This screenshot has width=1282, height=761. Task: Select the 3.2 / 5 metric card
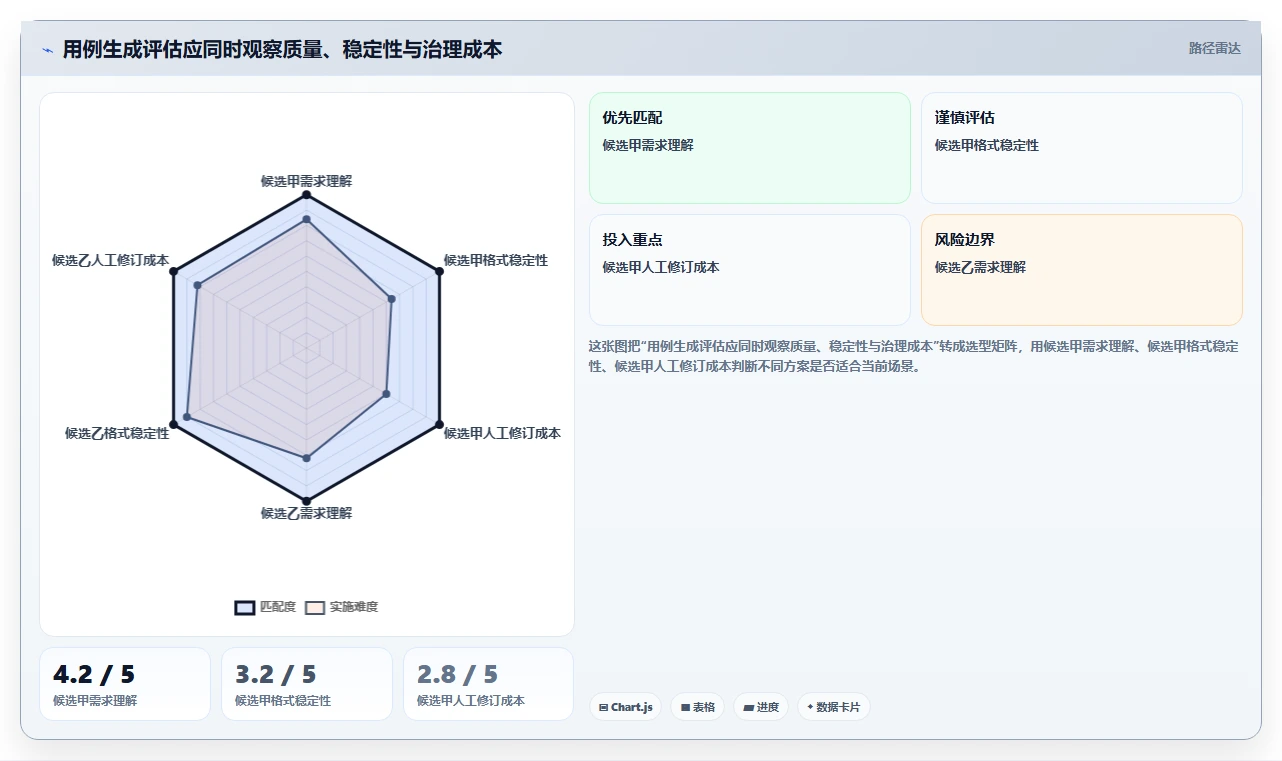pyautogui.click(x=307, y=684)
